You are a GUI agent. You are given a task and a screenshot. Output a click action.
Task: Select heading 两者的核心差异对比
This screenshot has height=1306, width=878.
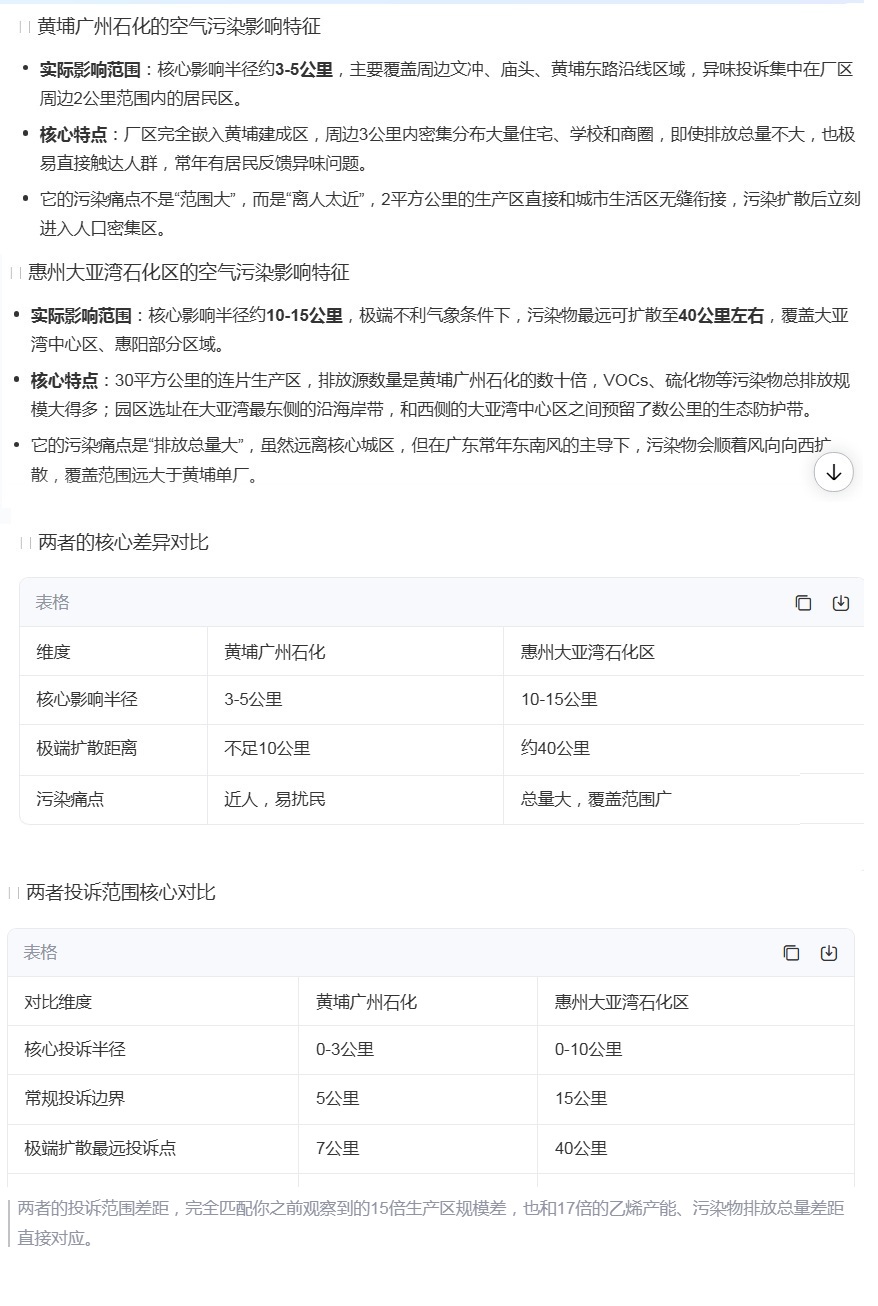[124, 543]
